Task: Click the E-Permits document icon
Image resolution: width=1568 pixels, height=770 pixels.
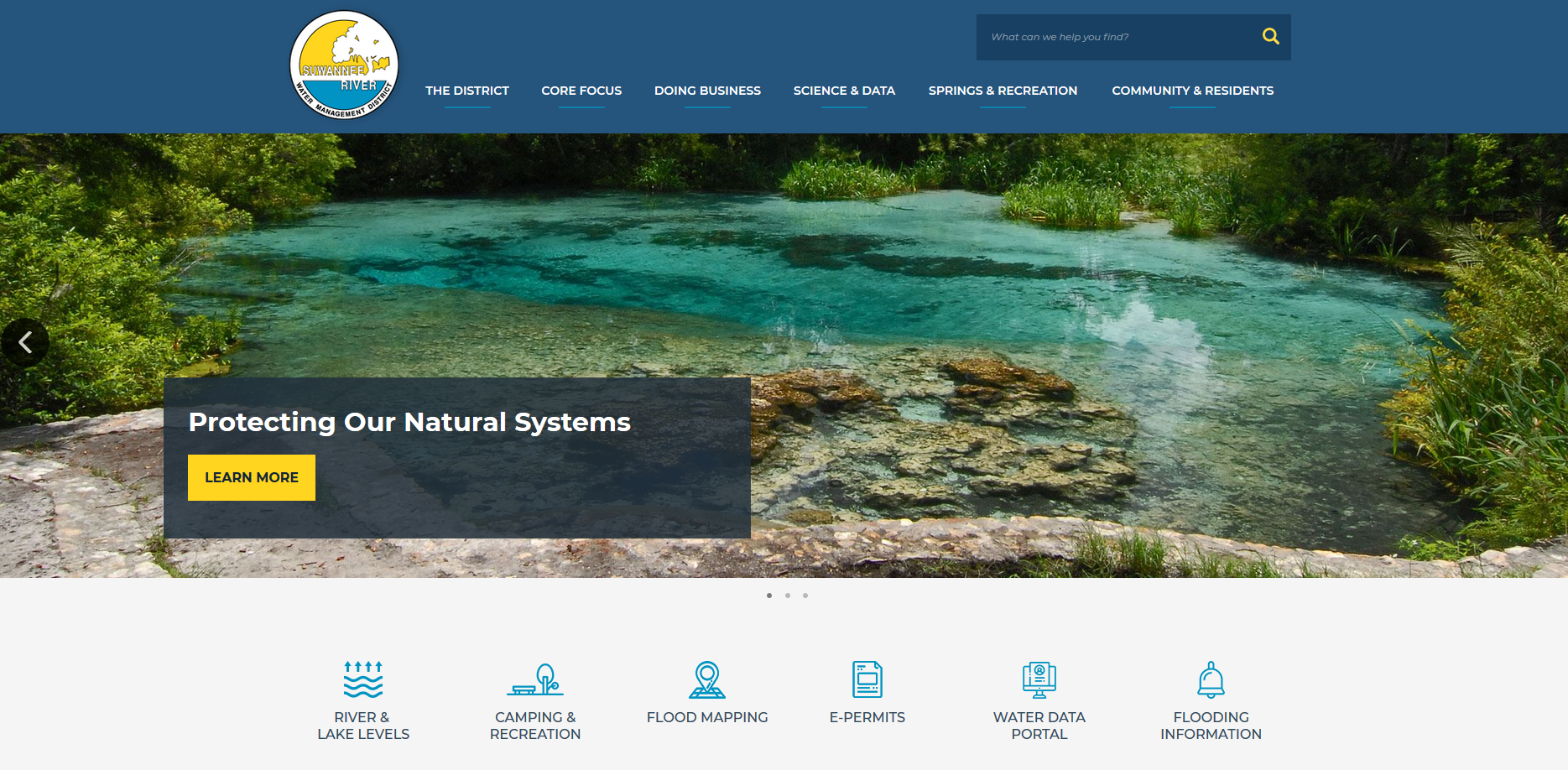Action: click(x=867, y=681)
